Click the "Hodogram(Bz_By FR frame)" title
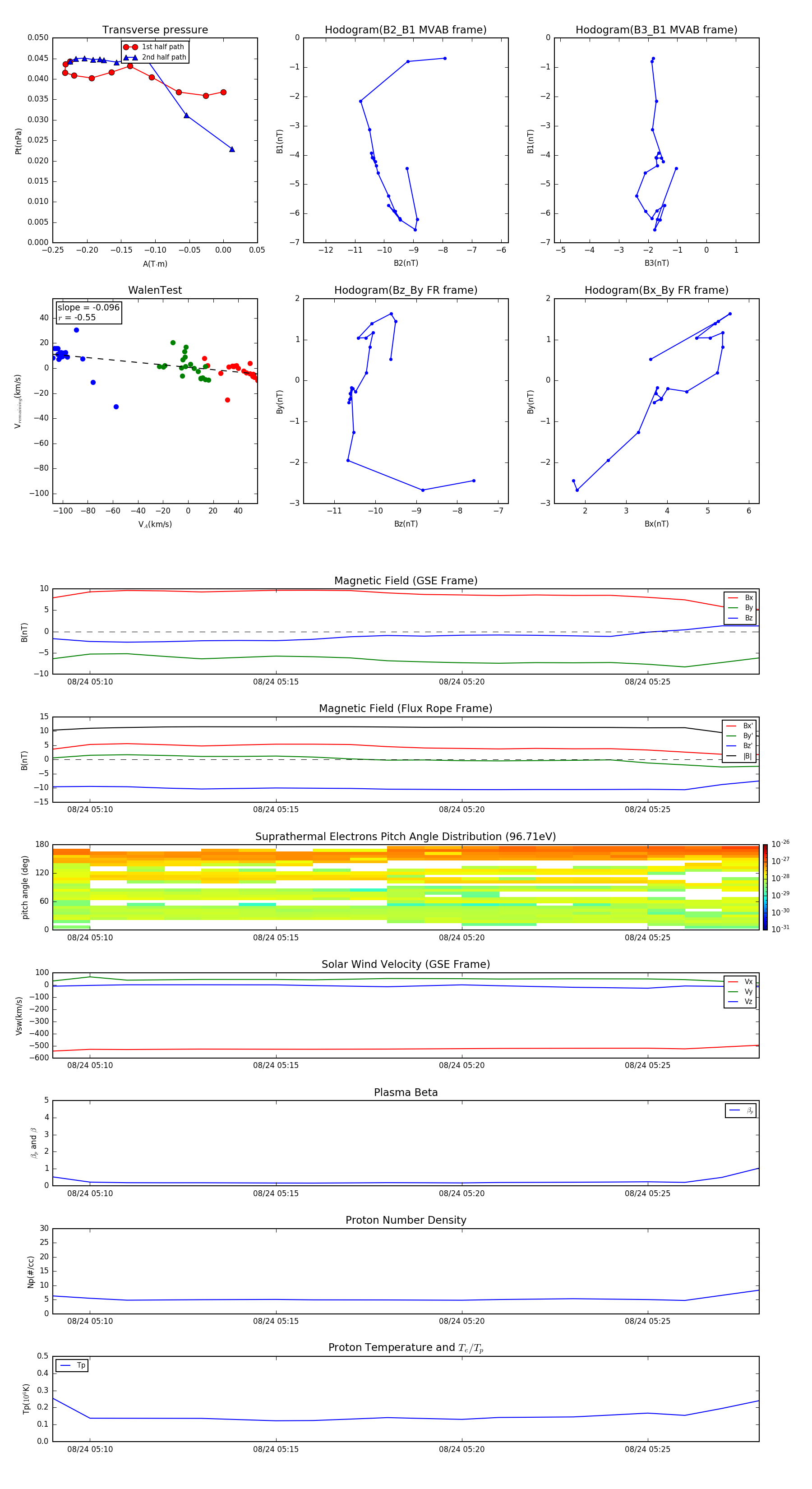 click(406, 290)
